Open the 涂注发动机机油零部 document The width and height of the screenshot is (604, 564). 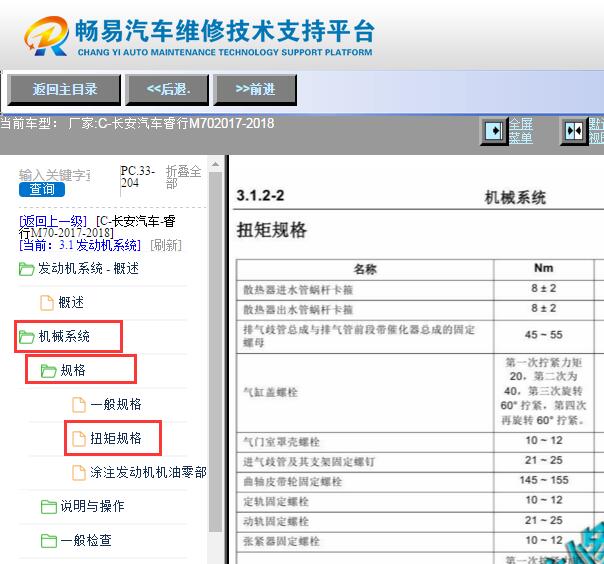point(148,472)
